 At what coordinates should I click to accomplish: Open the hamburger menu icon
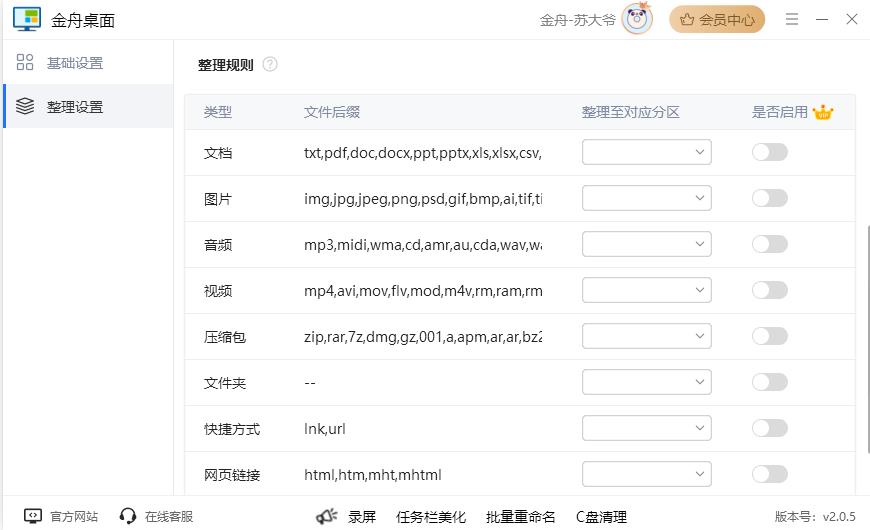(x=792, y=19)
